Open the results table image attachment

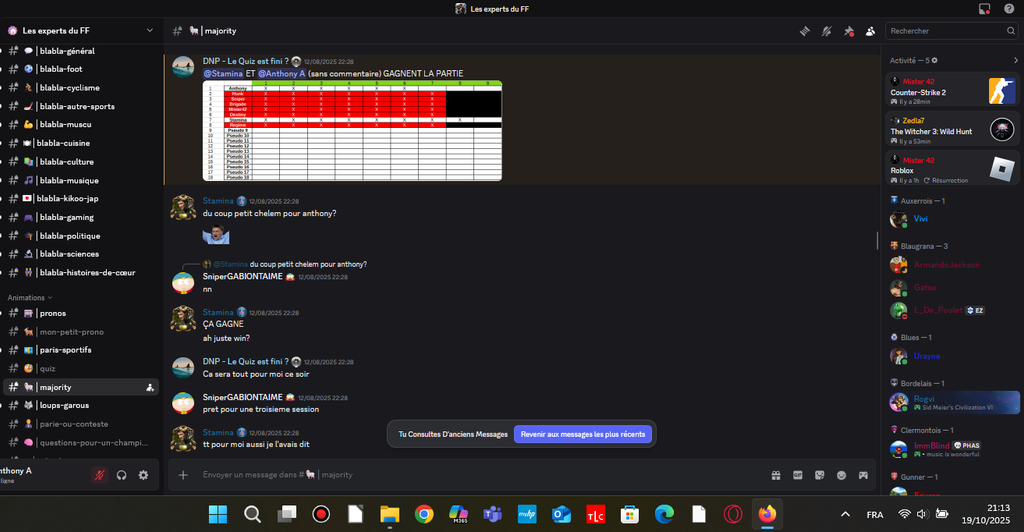[352, 131]
